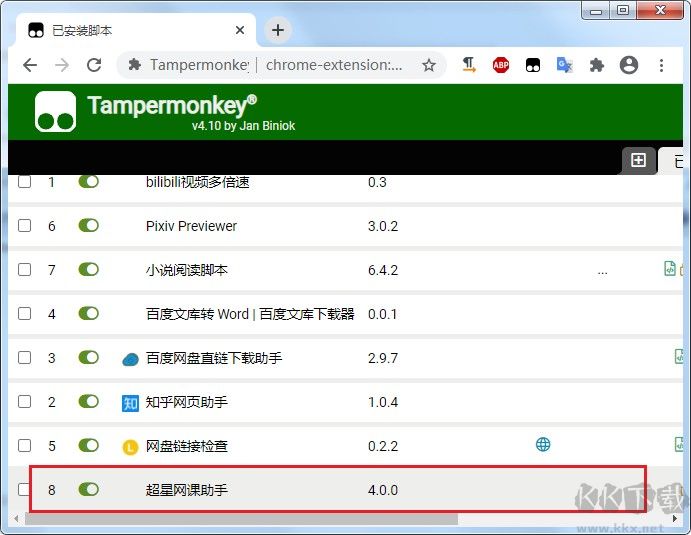Tick checkbox for bilibili视频多倍速

click(x=24, y=181)
